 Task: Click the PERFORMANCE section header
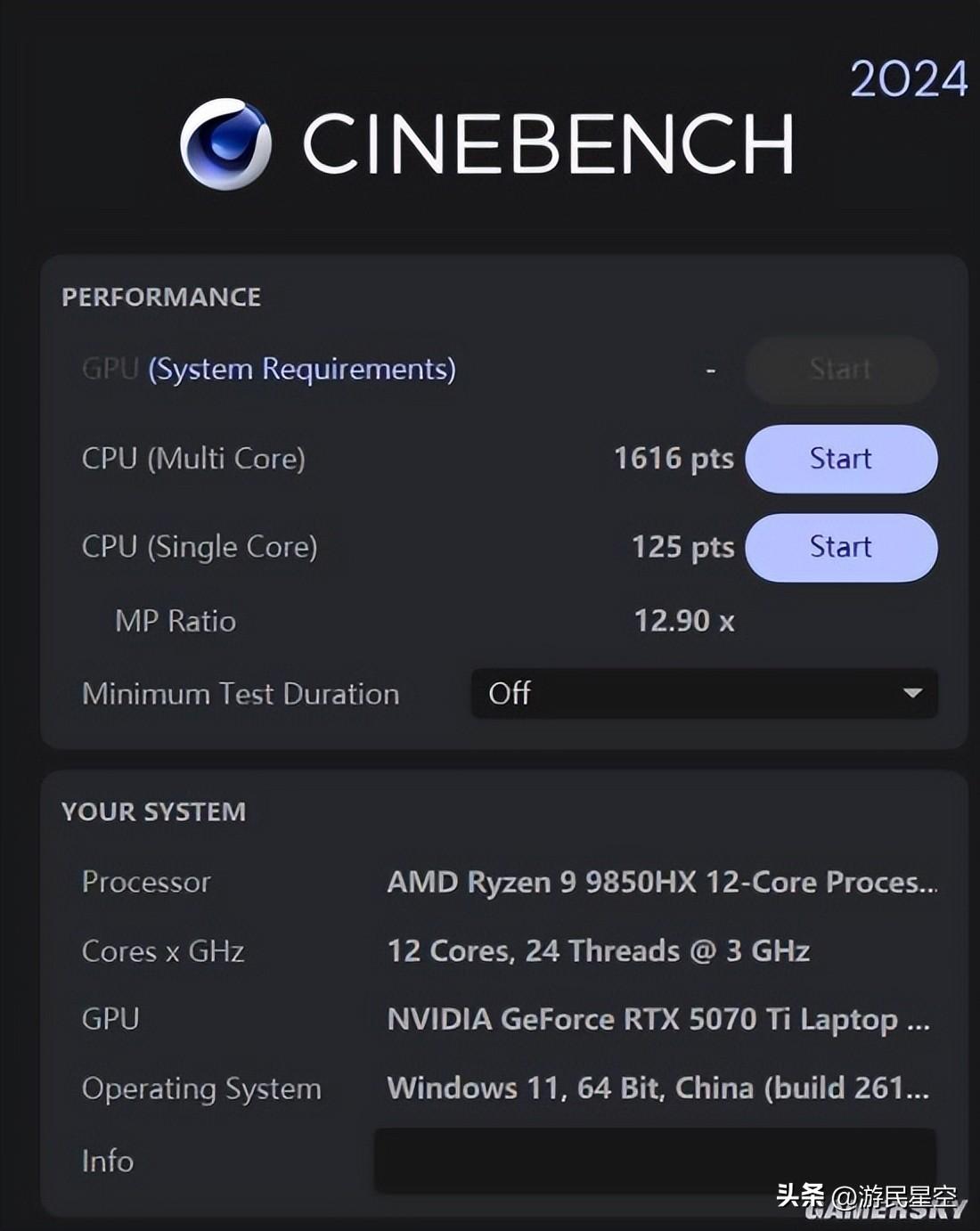point(161,297)
